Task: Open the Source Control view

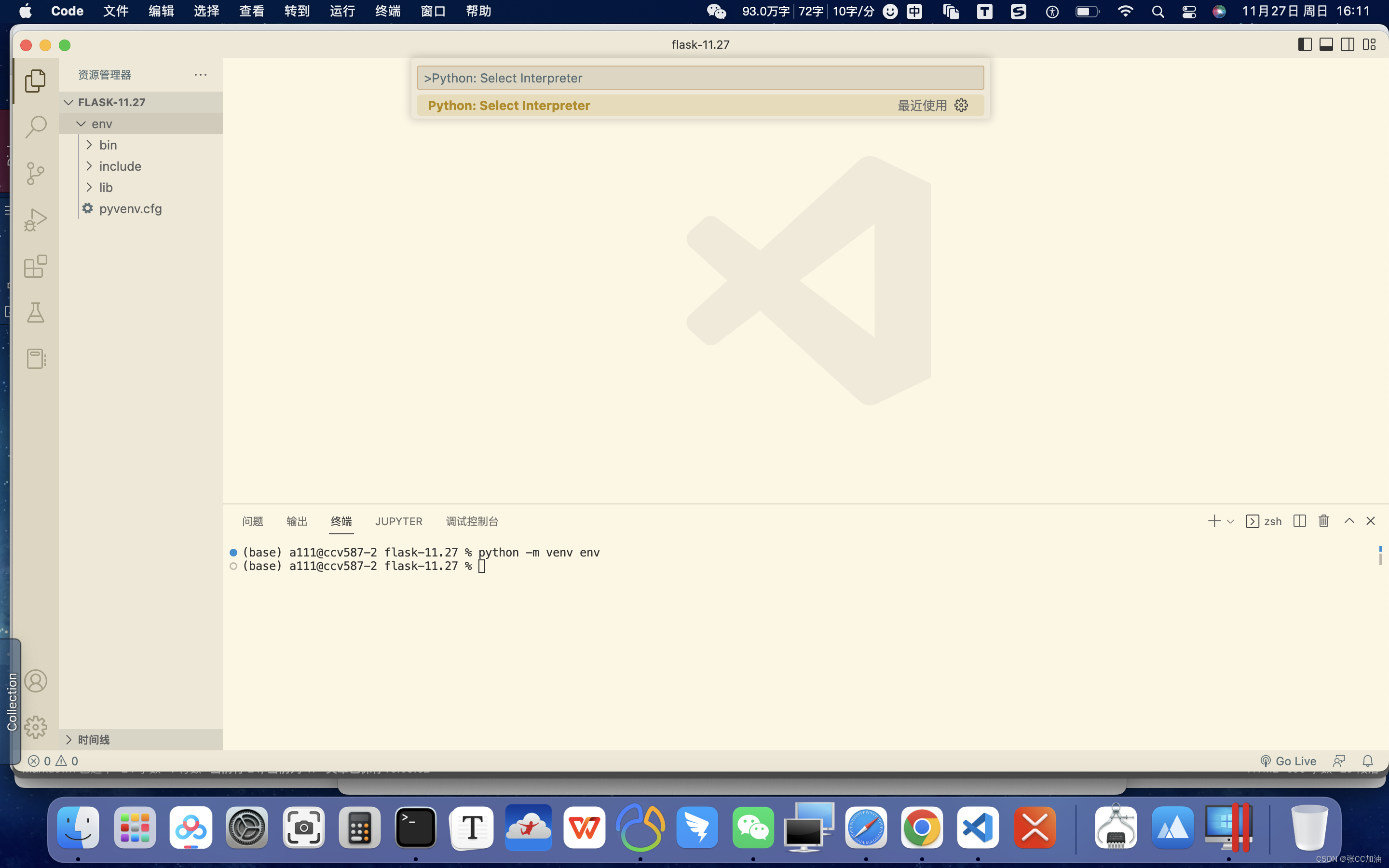Action: click(36, 174)
